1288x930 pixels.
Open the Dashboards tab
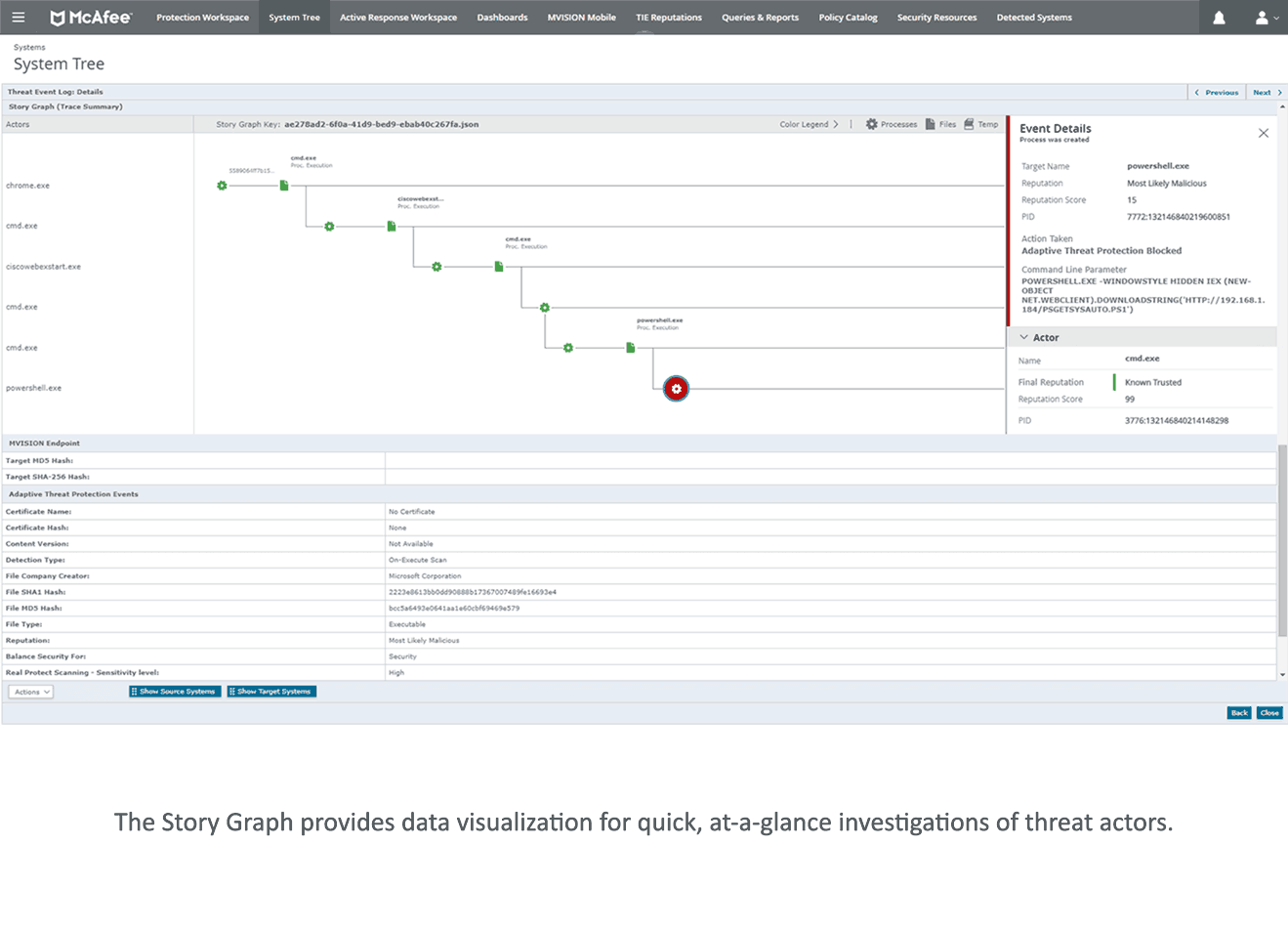[x=502, y=18]
